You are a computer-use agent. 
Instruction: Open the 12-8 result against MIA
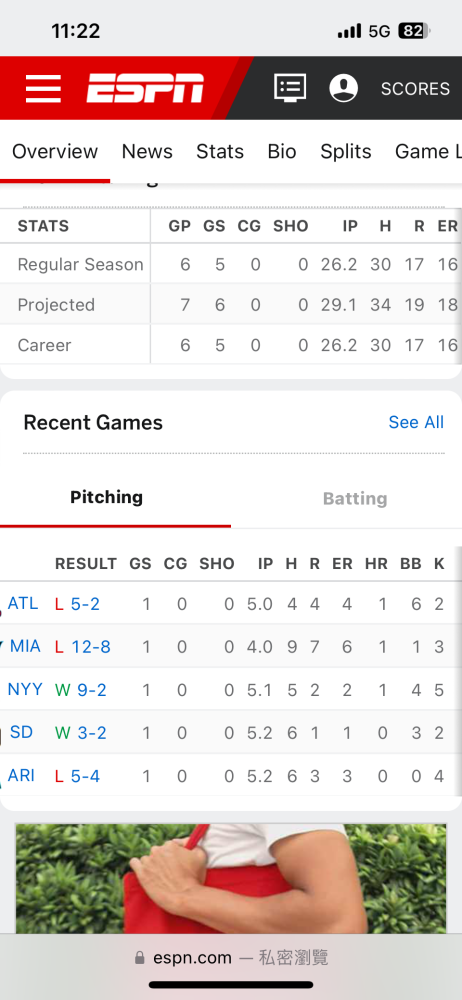(91, 647)
